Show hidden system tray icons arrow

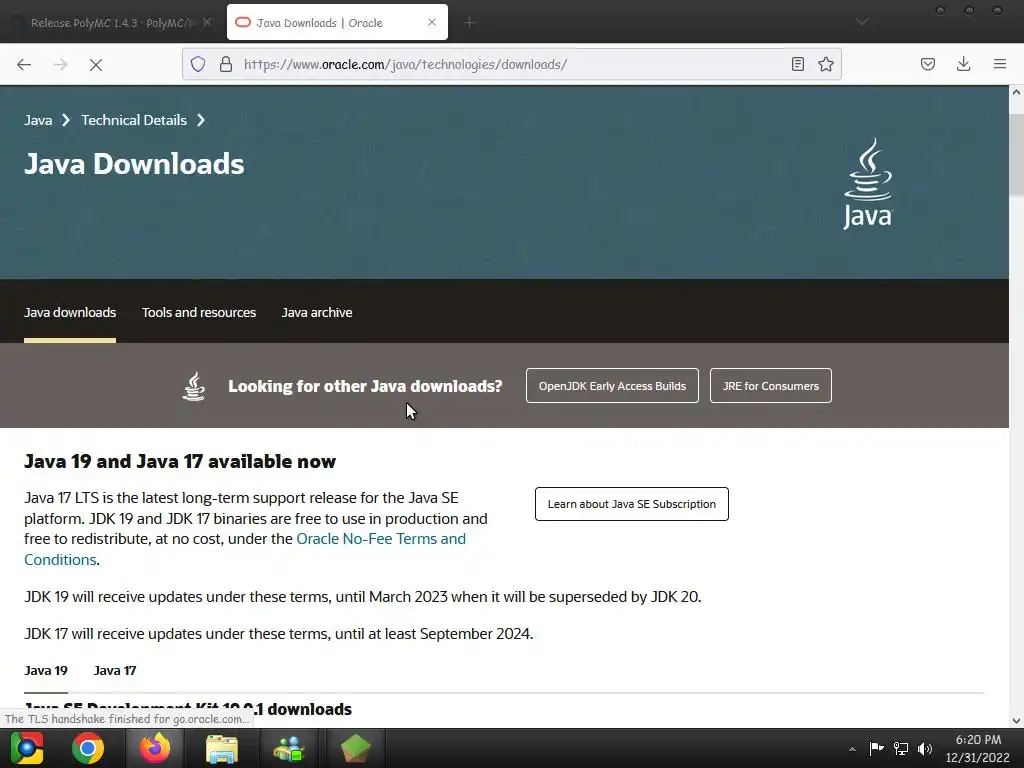click(852, 748)
